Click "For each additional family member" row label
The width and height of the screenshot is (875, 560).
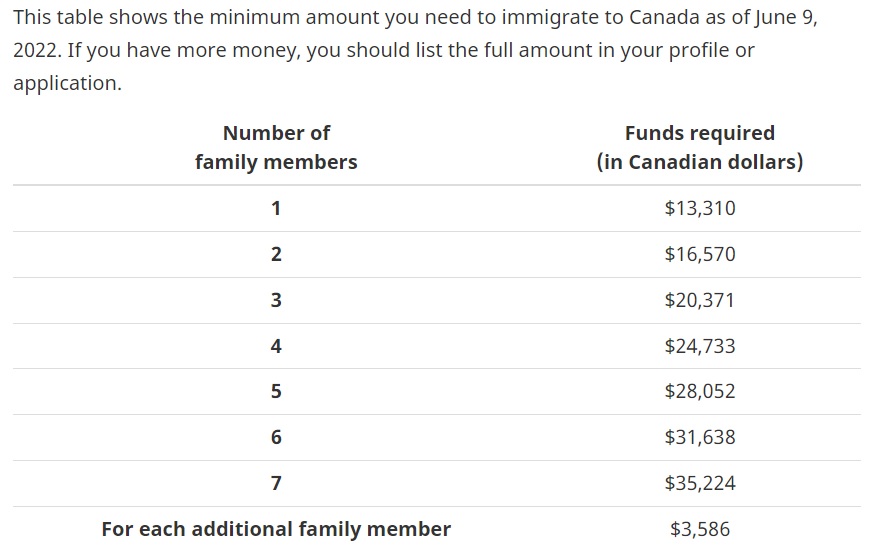tap(276, 529)
